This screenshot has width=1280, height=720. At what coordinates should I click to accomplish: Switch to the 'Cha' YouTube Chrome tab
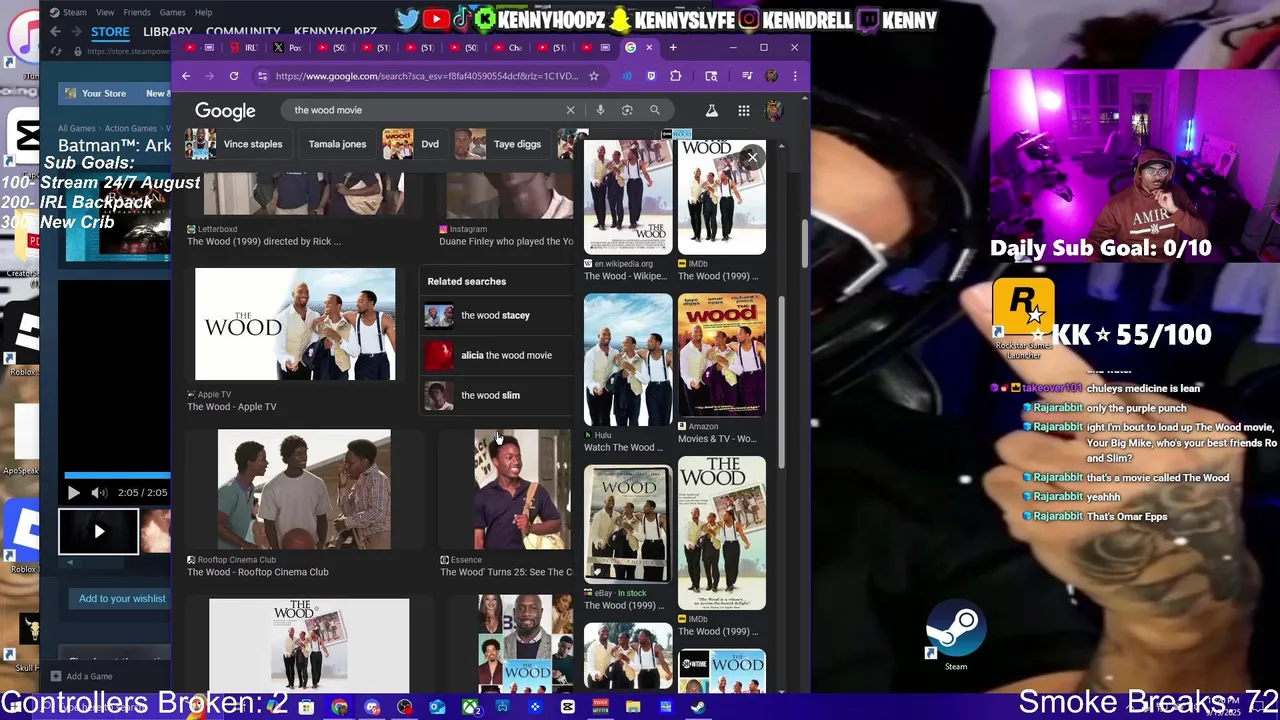tap(510, 47)
